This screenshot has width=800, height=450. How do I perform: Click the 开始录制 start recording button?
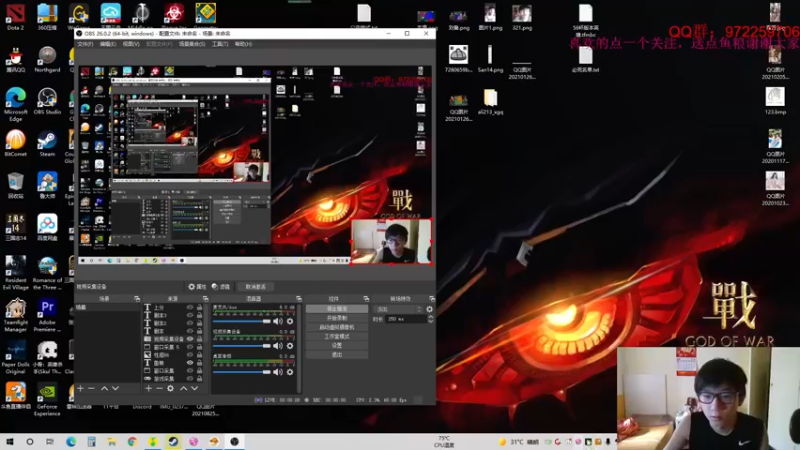coord(337,318)
